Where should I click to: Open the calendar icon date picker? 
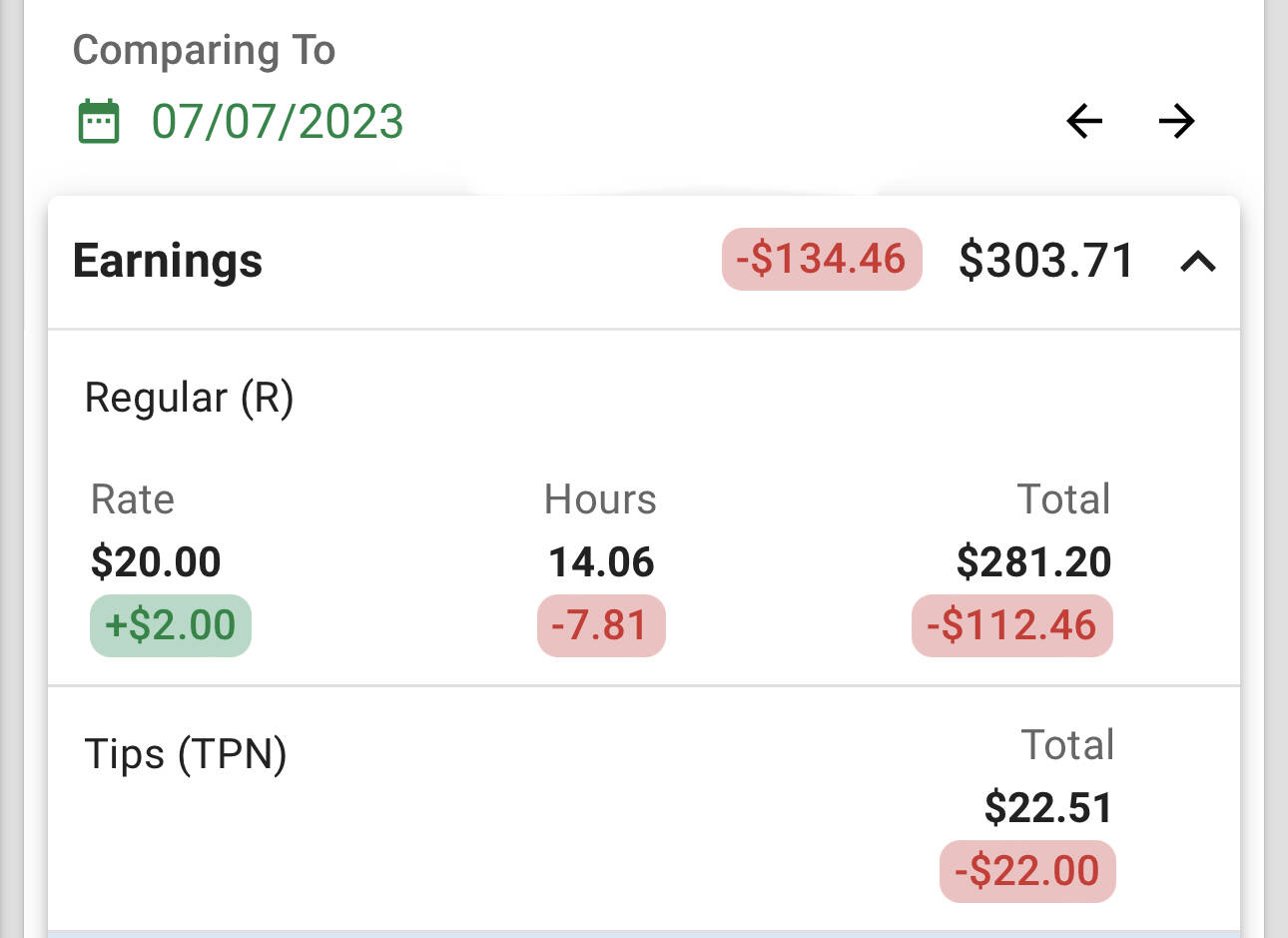coord(99,122)
